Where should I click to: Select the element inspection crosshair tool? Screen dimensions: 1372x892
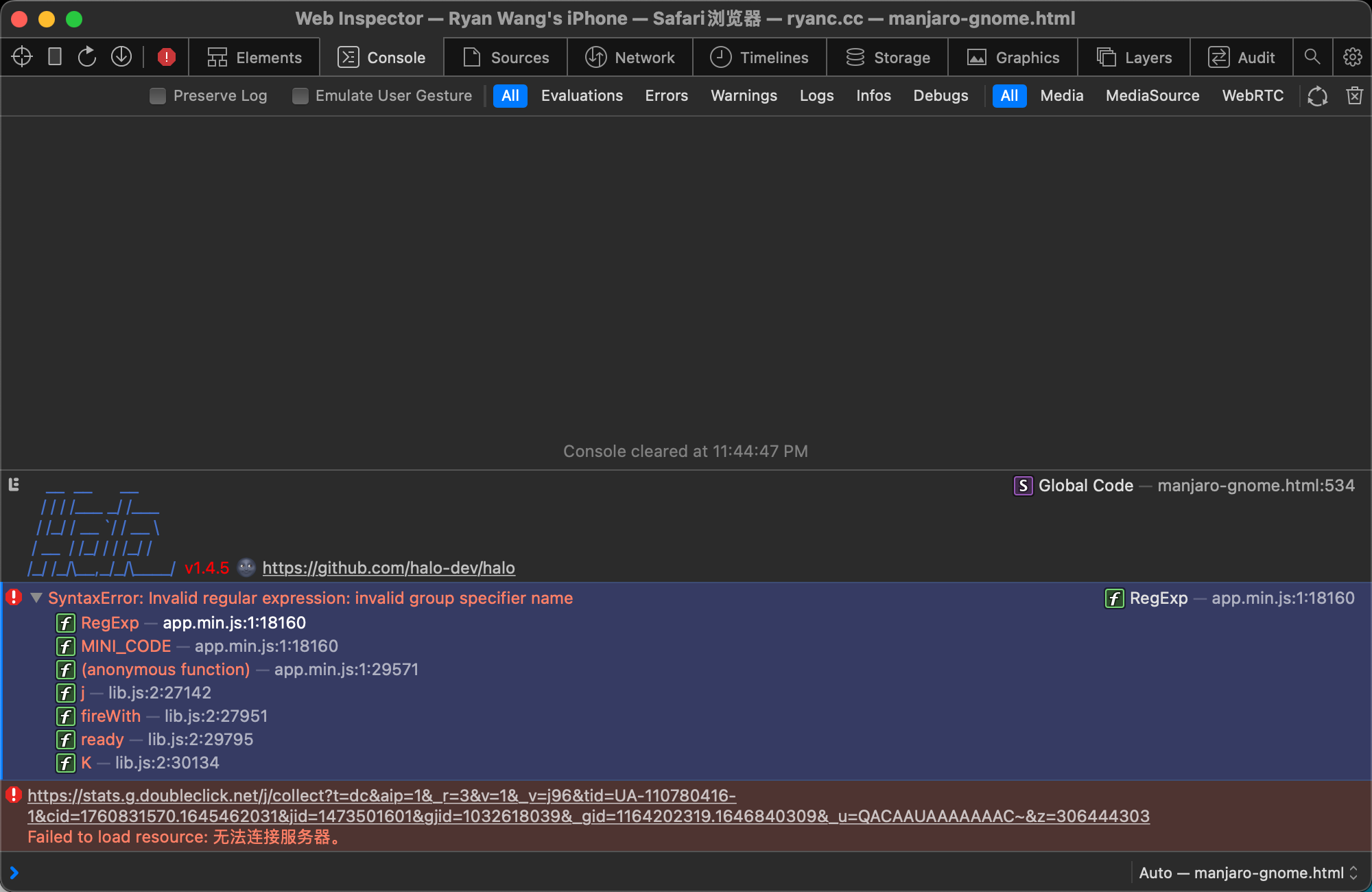(x=21, y=57)
